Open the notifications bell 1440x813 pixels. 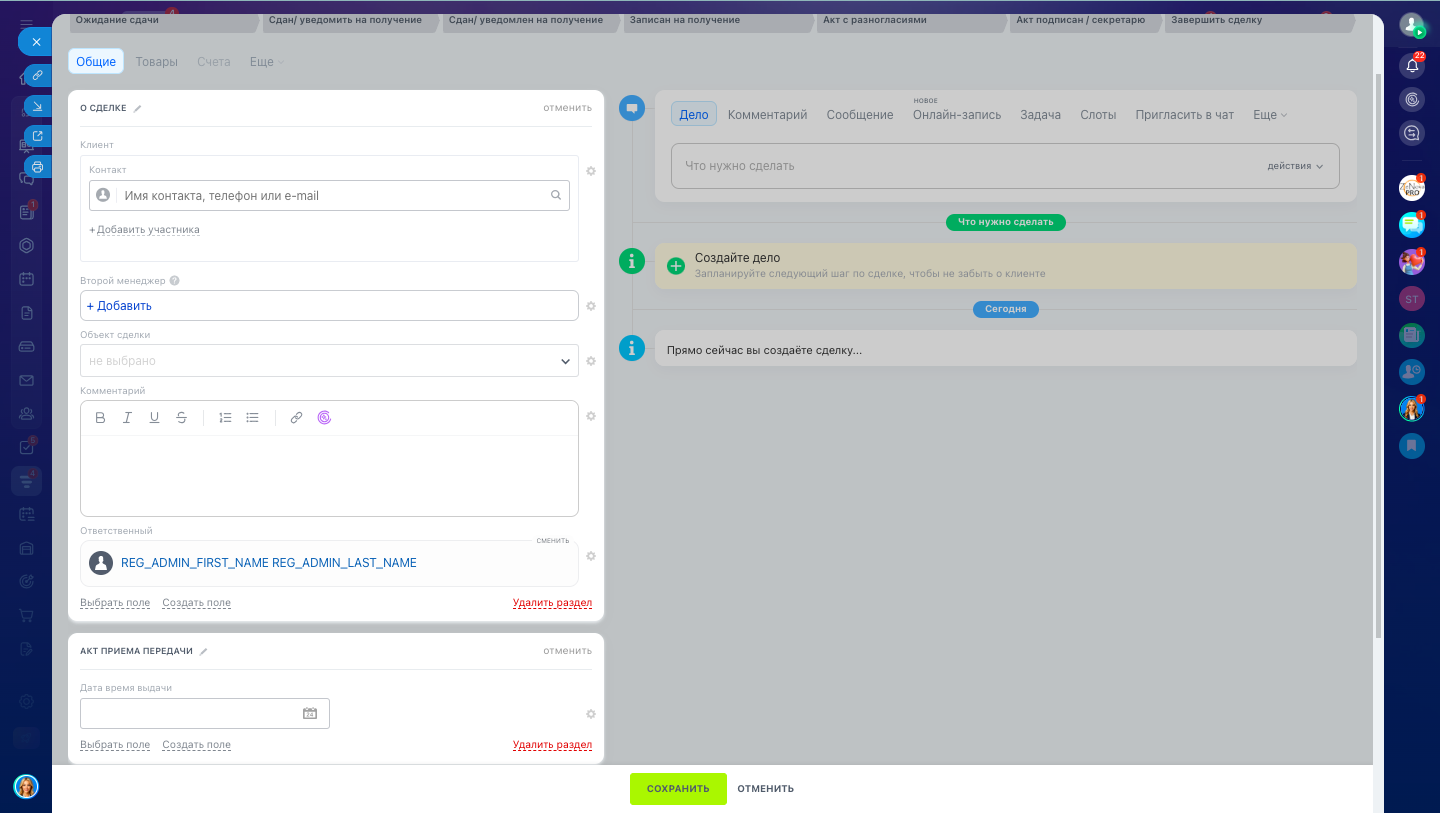tap(1412, 66)
